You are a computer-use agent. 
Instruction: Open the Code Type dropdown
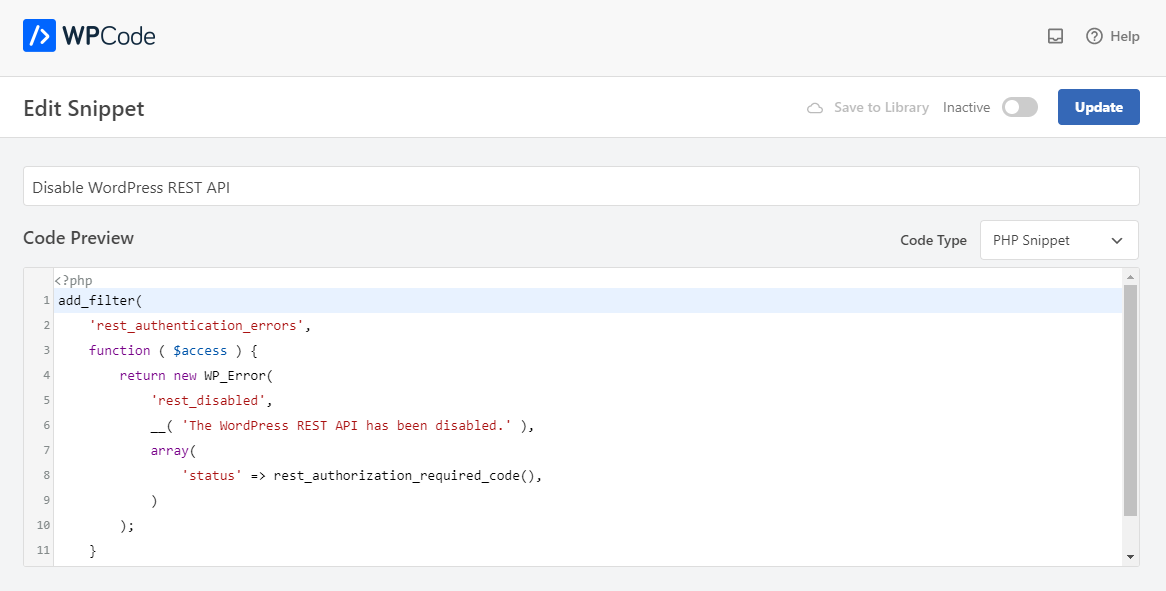(1059, 240)
